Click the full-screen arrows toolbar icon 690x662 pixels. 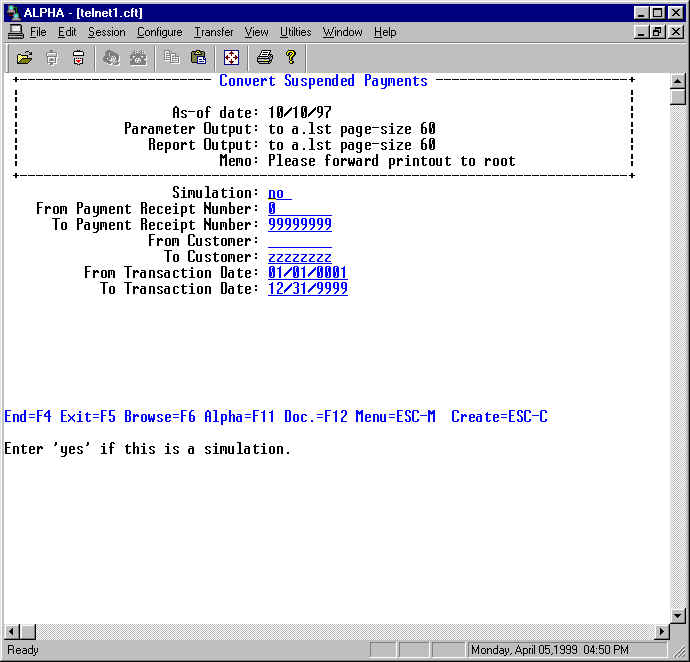[x=231, y=58]
